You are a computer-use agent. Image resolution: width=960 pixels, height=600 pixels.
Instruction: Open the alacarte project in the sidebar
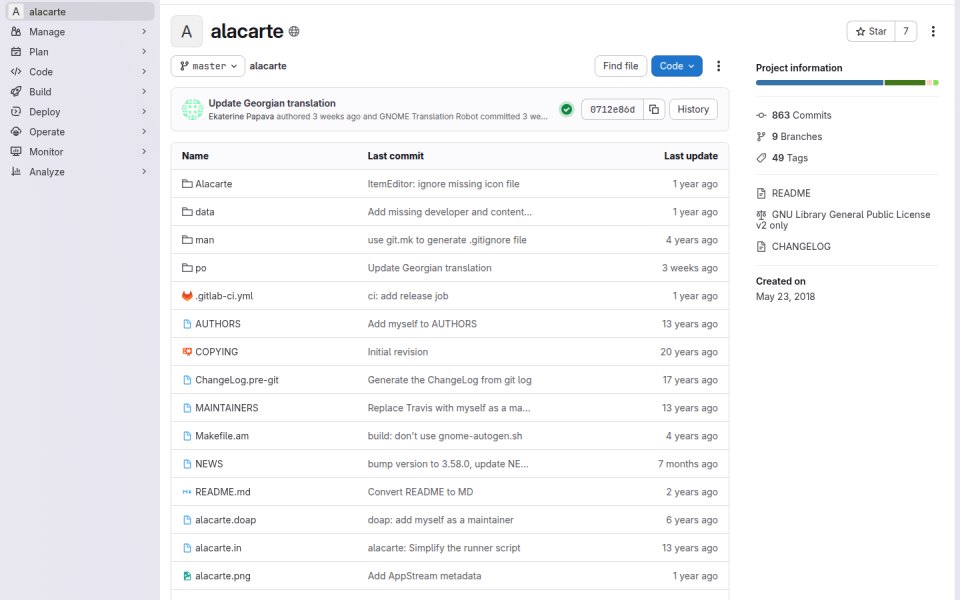80,12
